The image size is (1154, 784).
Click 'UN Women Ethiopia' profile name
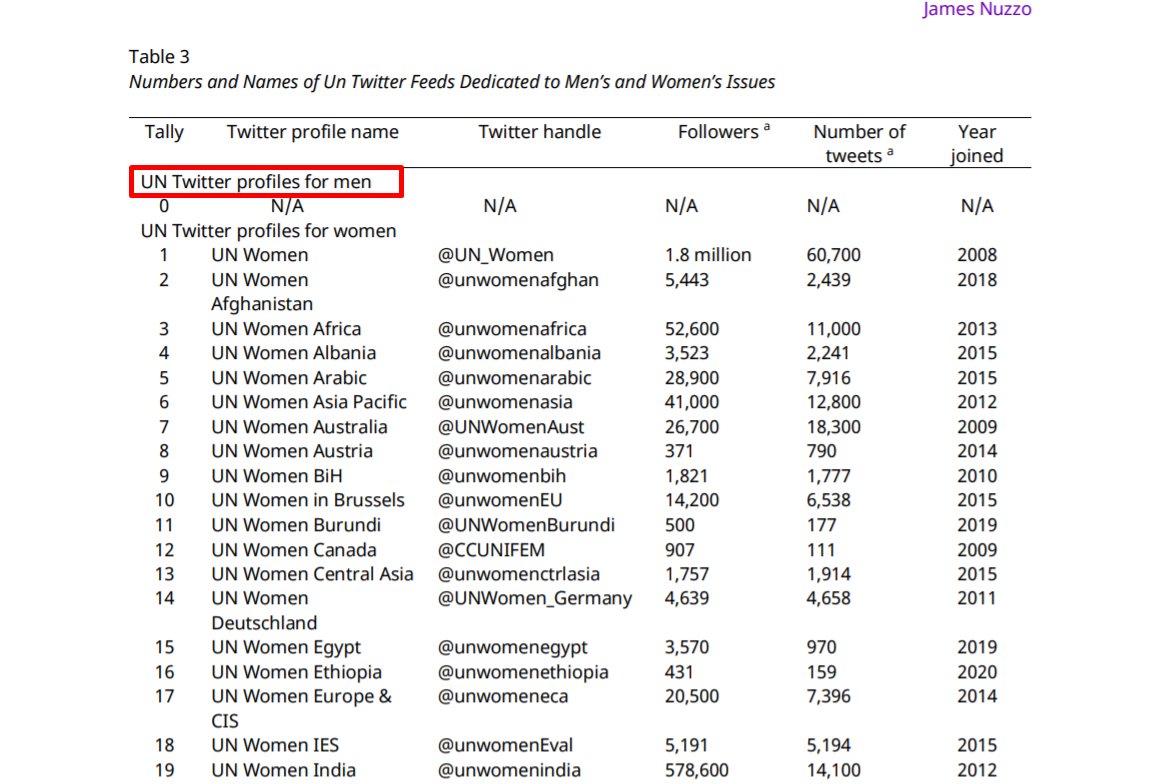(x=297, y=673)
